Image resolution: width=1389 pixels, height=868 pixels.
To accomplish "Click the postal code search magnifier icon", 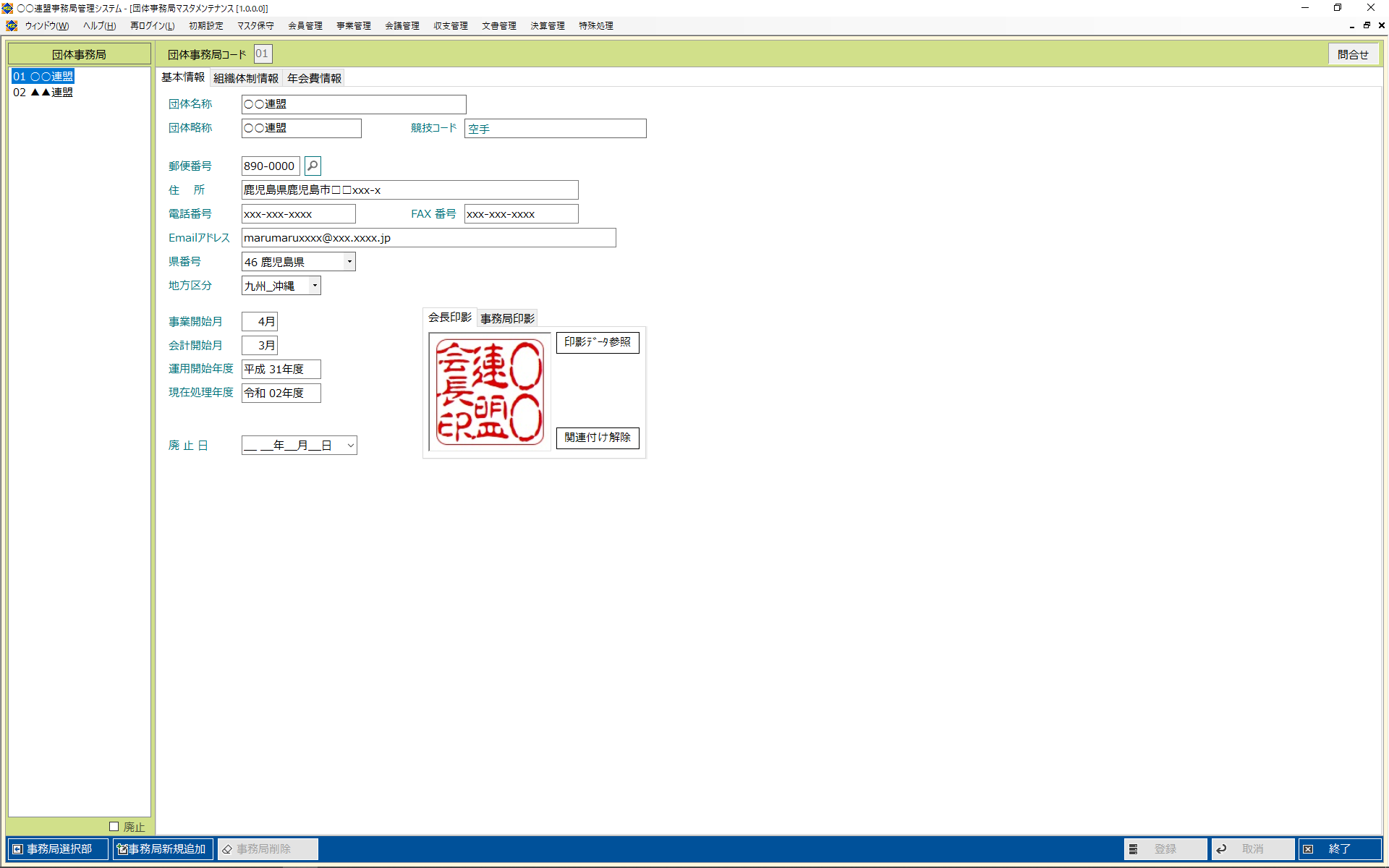I will point(313,166).
